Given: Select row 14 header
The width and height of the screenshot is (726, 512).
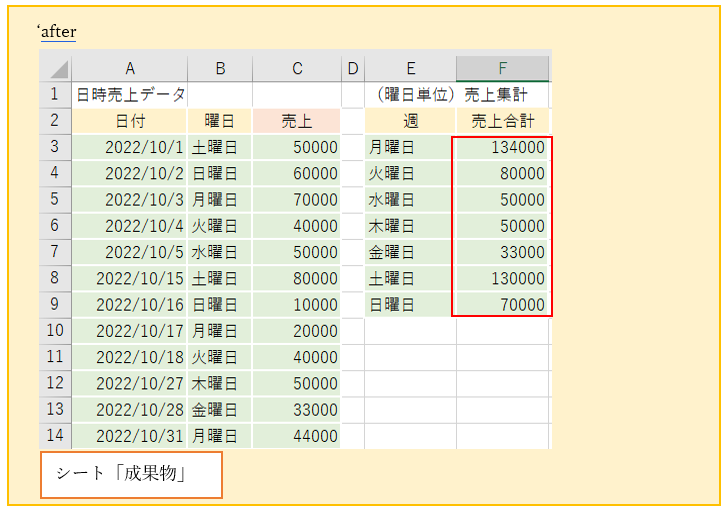Looking at the screenshot, I should [x=56, y=435].
